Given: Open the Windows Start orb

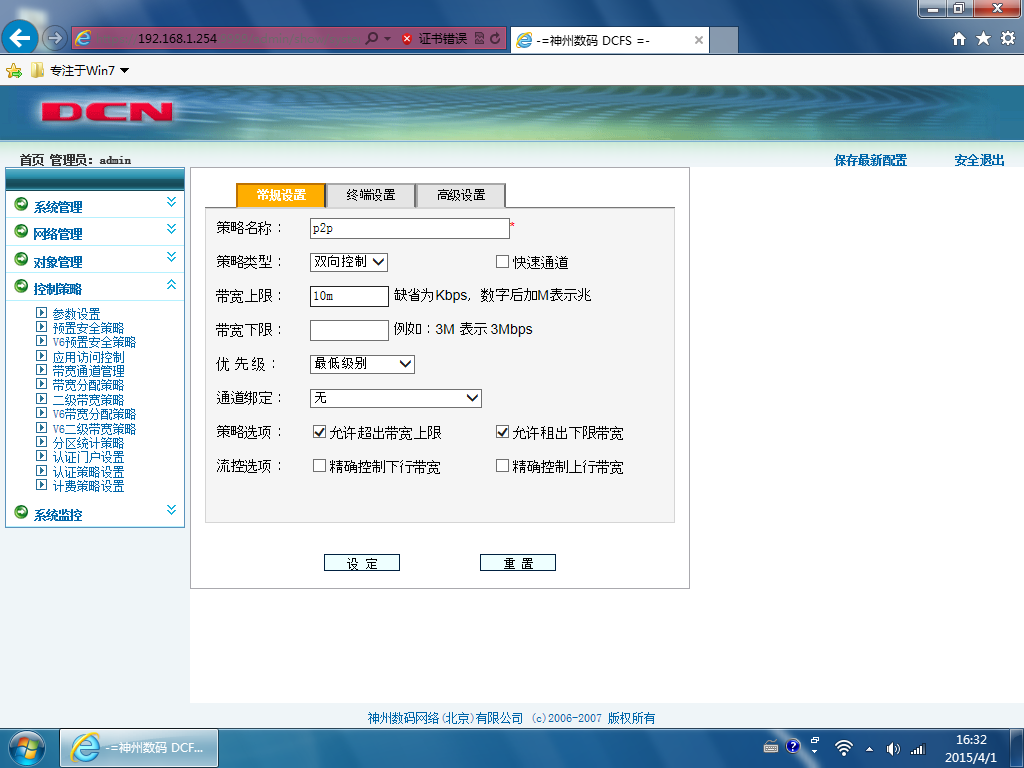Looking at the screenshot, I should 27,748.
